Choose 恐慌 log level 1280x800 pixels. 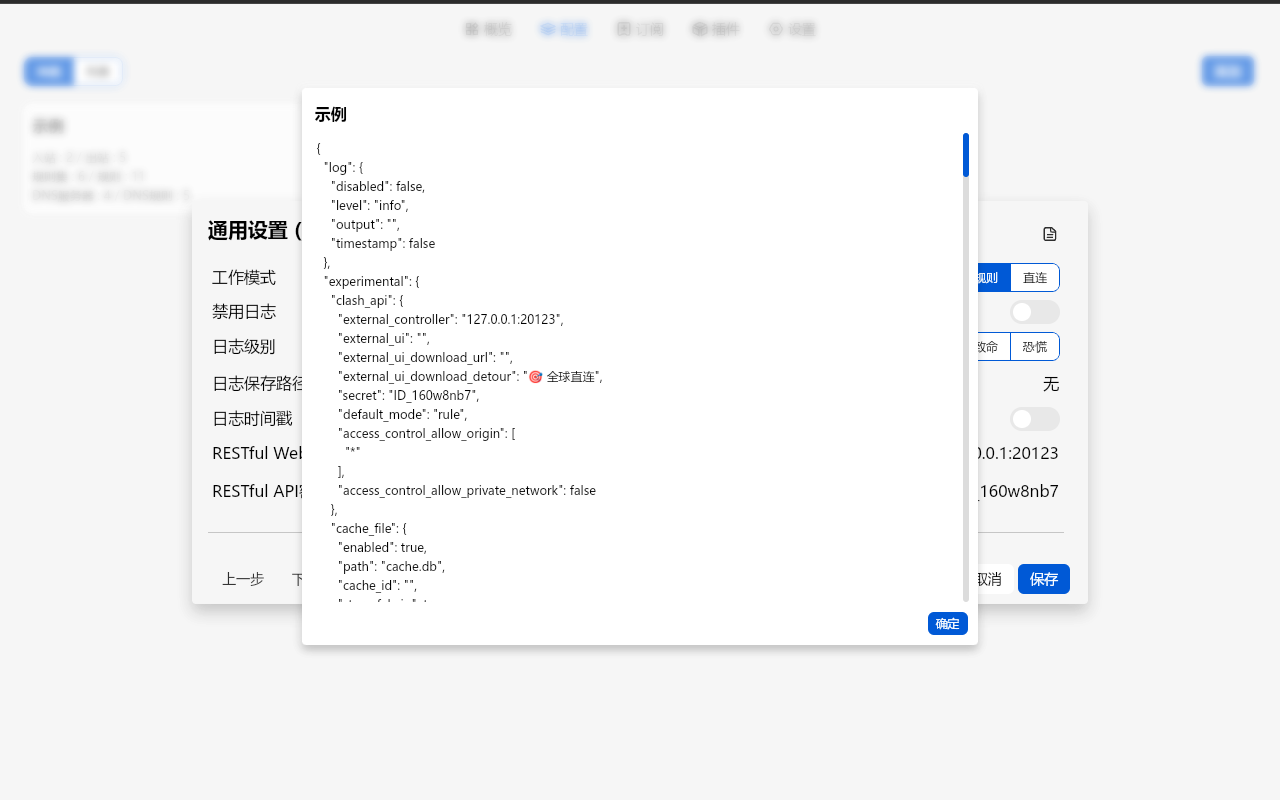pos(1035,347)
